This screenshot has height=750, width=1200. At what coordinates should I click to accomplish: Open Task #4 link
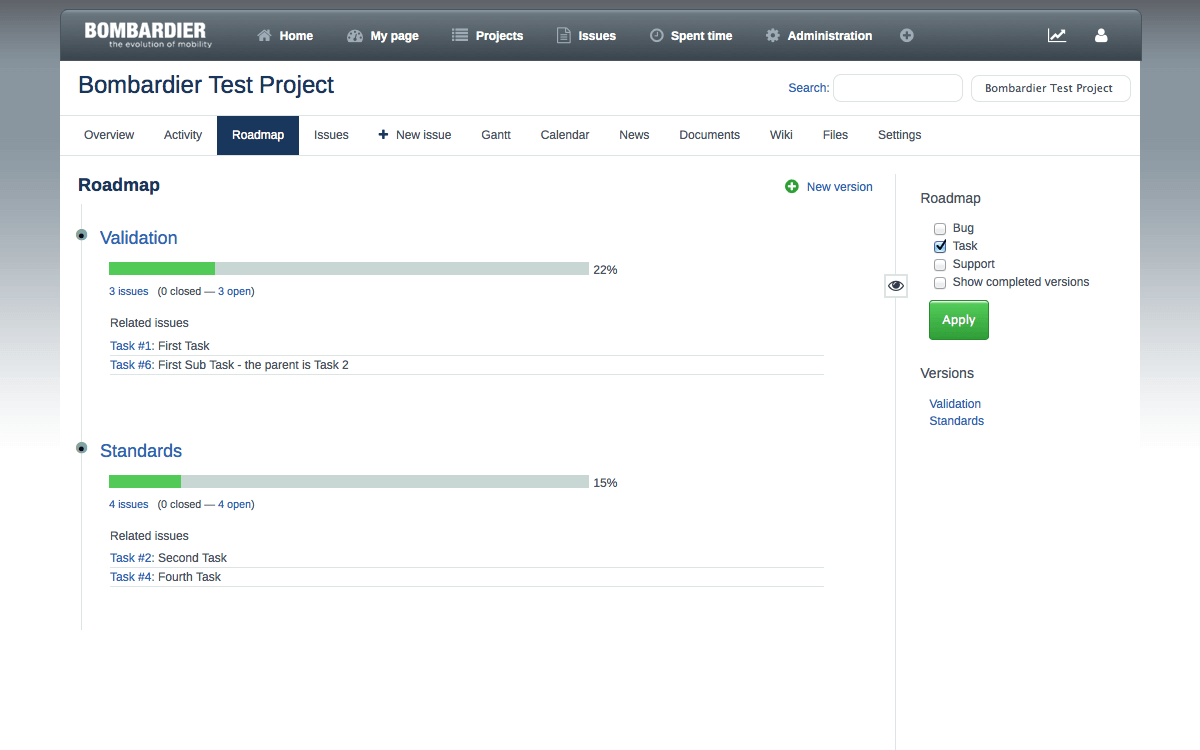131,577
